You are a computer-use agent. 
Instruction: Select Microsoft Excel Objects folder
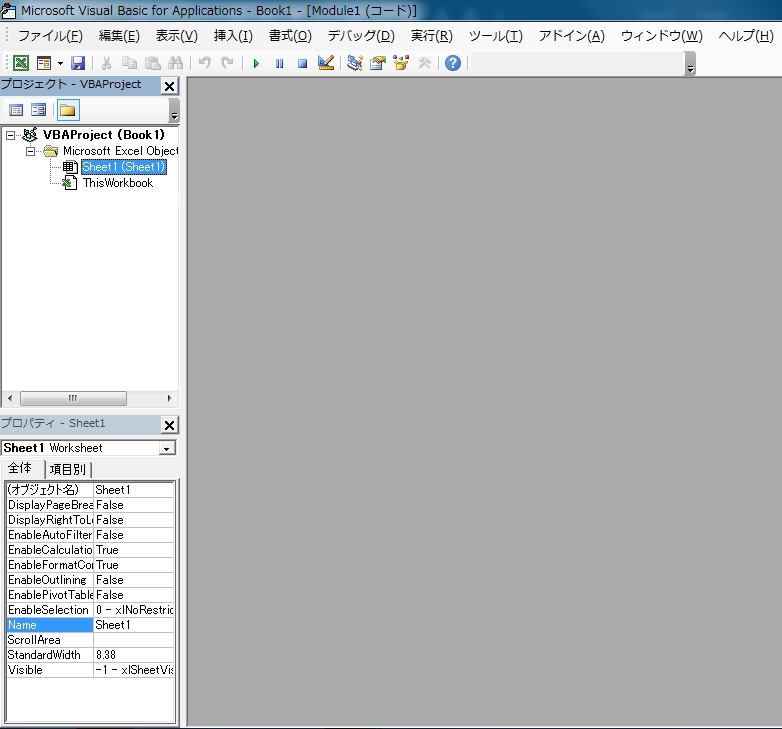pyautogui.click(x=120, y=151)
